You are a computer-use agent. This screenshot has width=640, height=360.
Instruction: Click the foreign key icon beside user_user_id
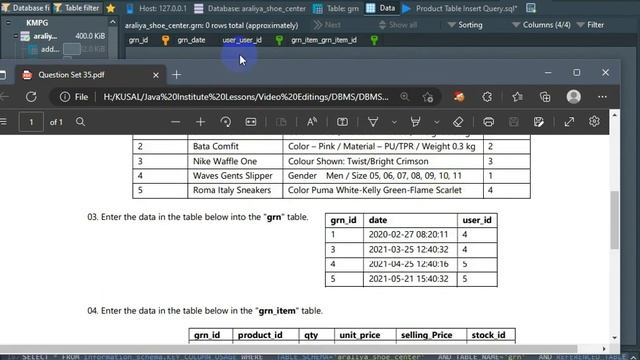(x=279, y=40)
